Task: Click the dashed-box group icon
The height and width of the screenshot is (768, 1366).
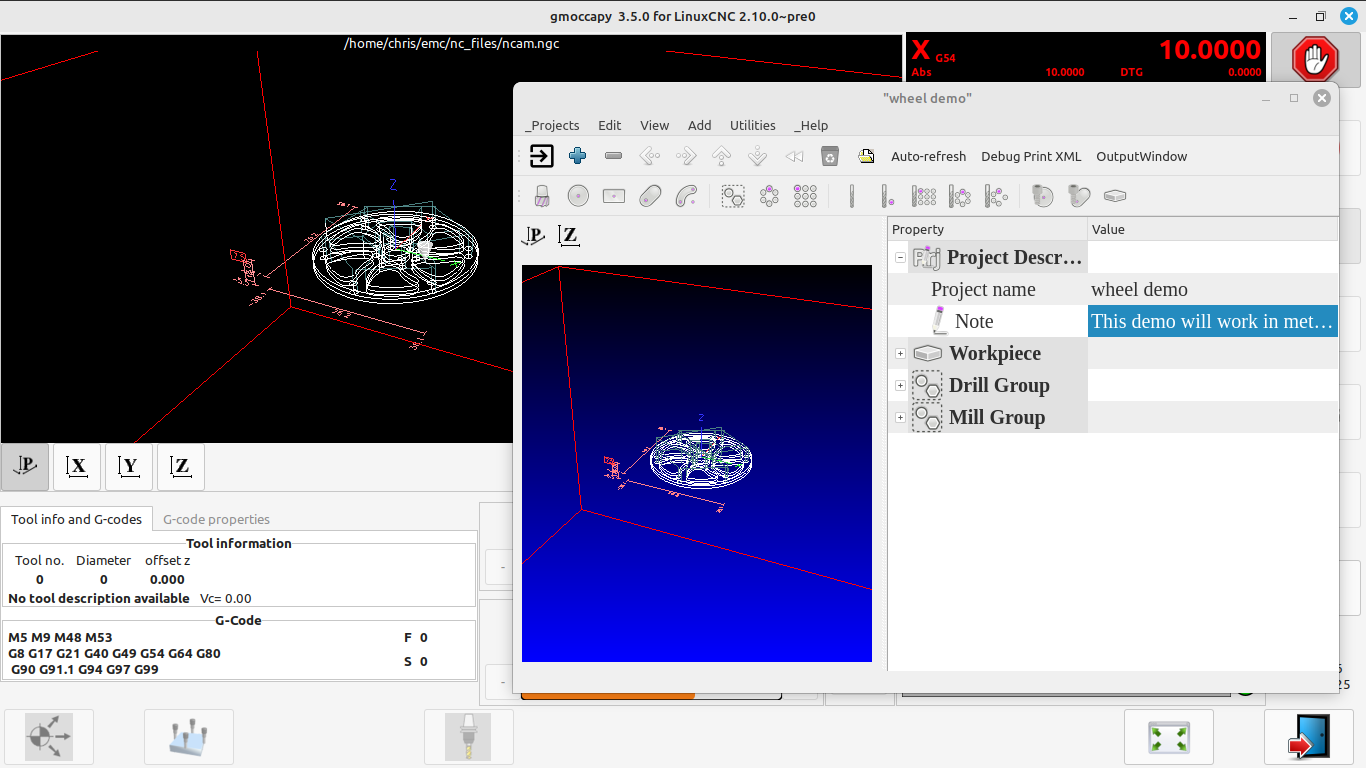Action: pos(733,196)
